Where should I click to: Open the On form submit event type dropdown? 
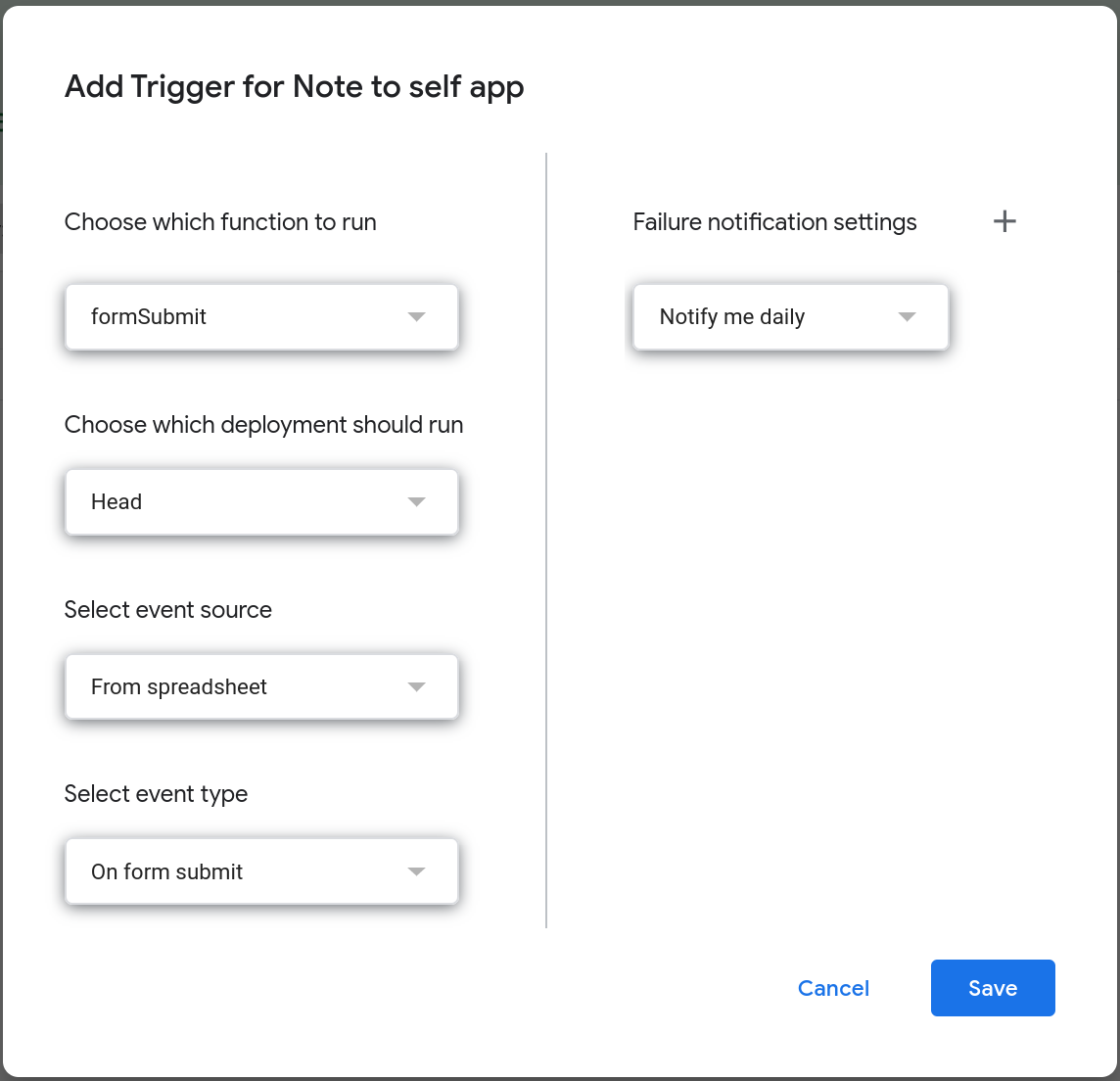pos(261,871)
